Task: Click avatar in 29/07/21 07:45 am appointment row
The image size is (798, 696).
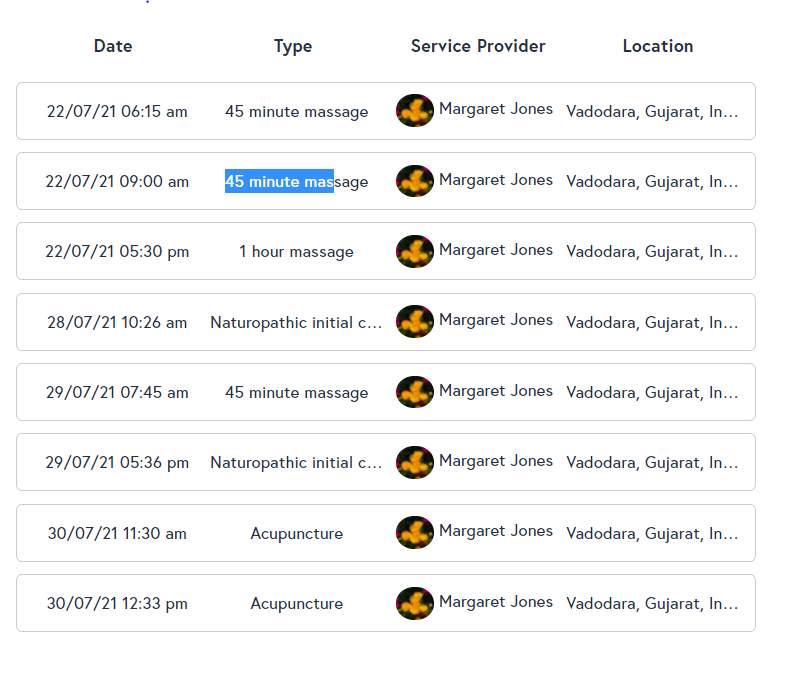Action: [415, 392]
